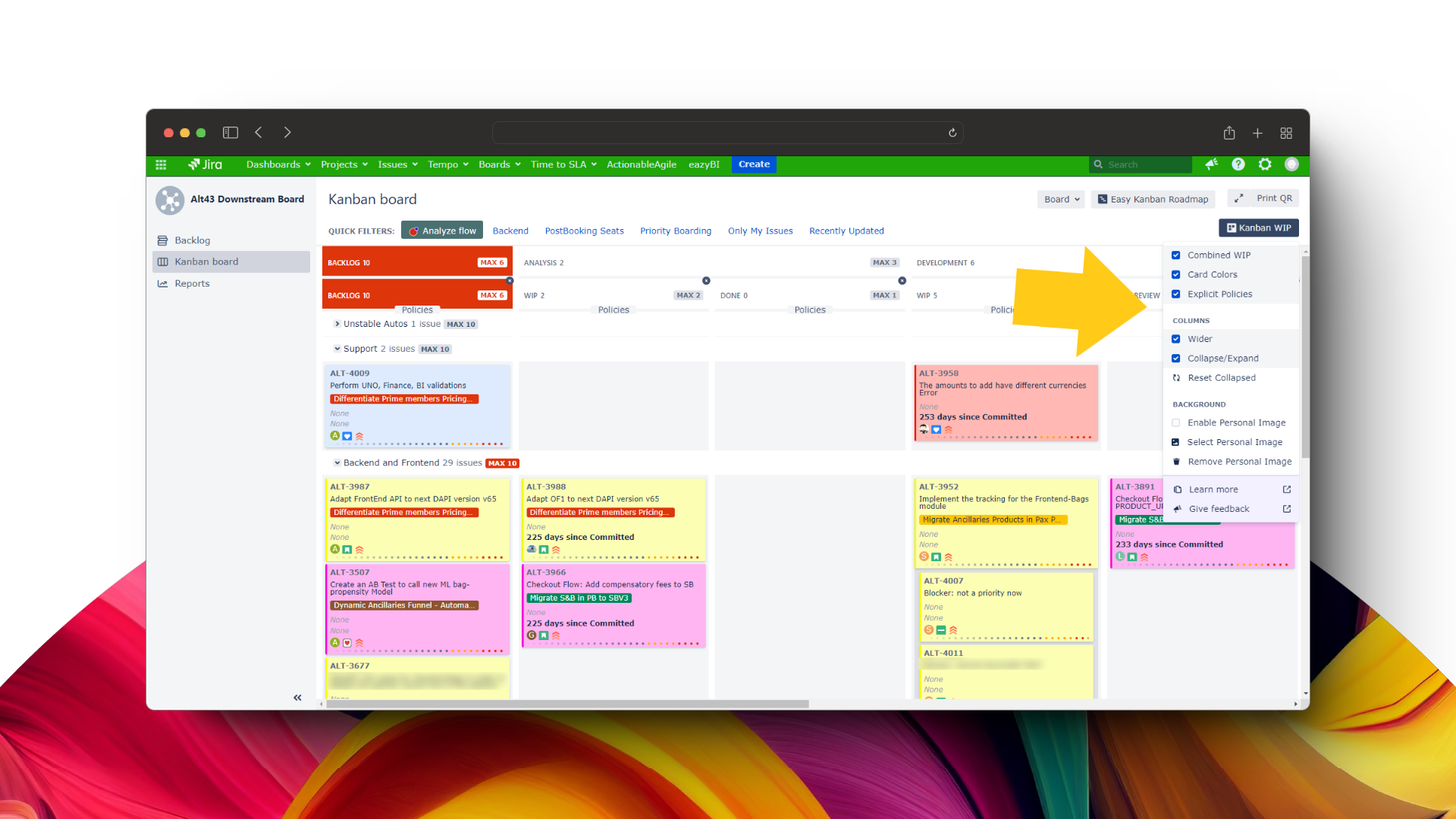The image size is (1456, 819).
Task: Click the fullscreen expand arrows icon
Action: coord(1238,199)
